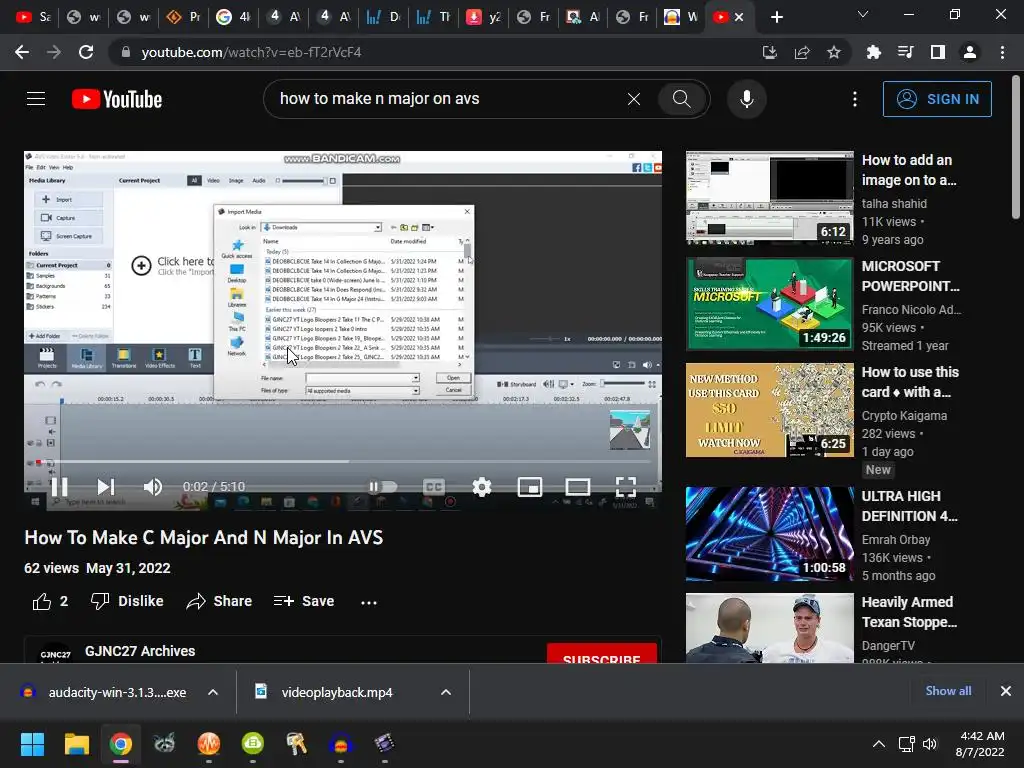Image resolution: width=1024 pixels, height=768 pixels.
Task: Save the video to a playlist
Action: 304,601
